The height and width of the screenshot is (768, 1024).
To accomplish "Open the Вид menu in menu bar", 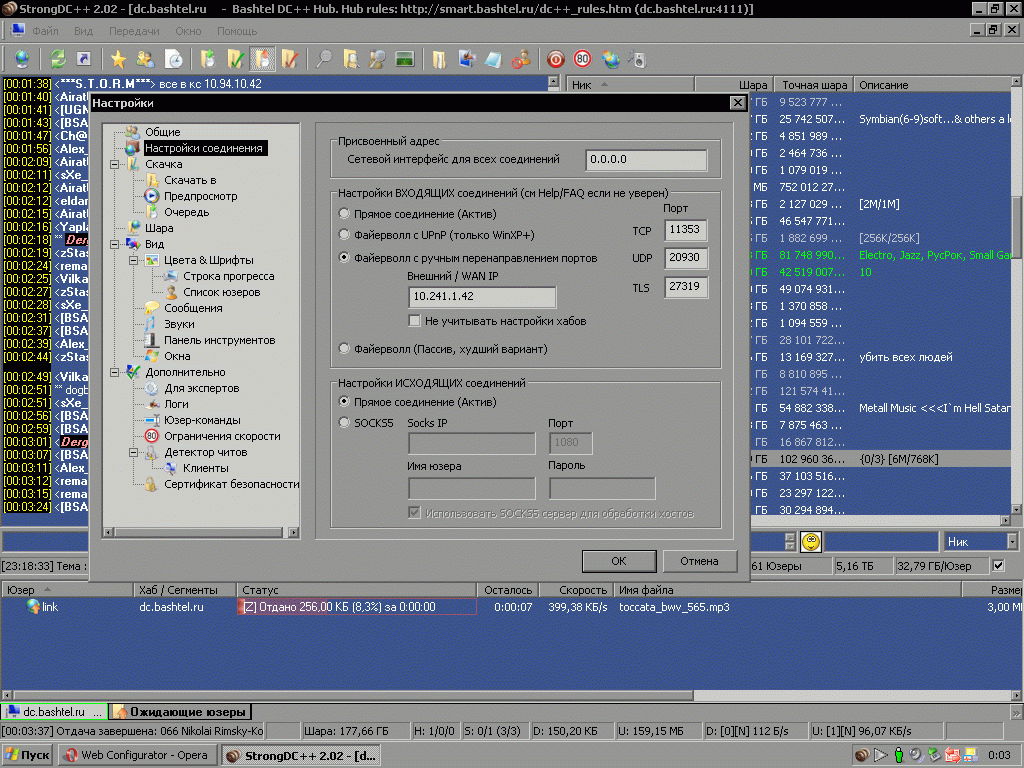I will [x=83, y=31].
